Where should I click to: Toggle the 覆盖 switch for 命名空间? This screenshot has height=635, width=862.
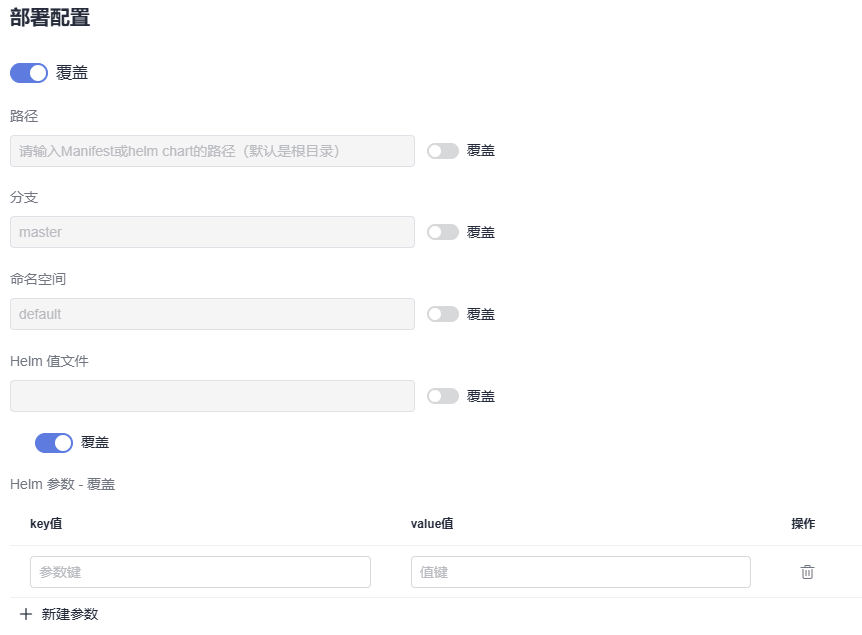click(x=443, y=314)
